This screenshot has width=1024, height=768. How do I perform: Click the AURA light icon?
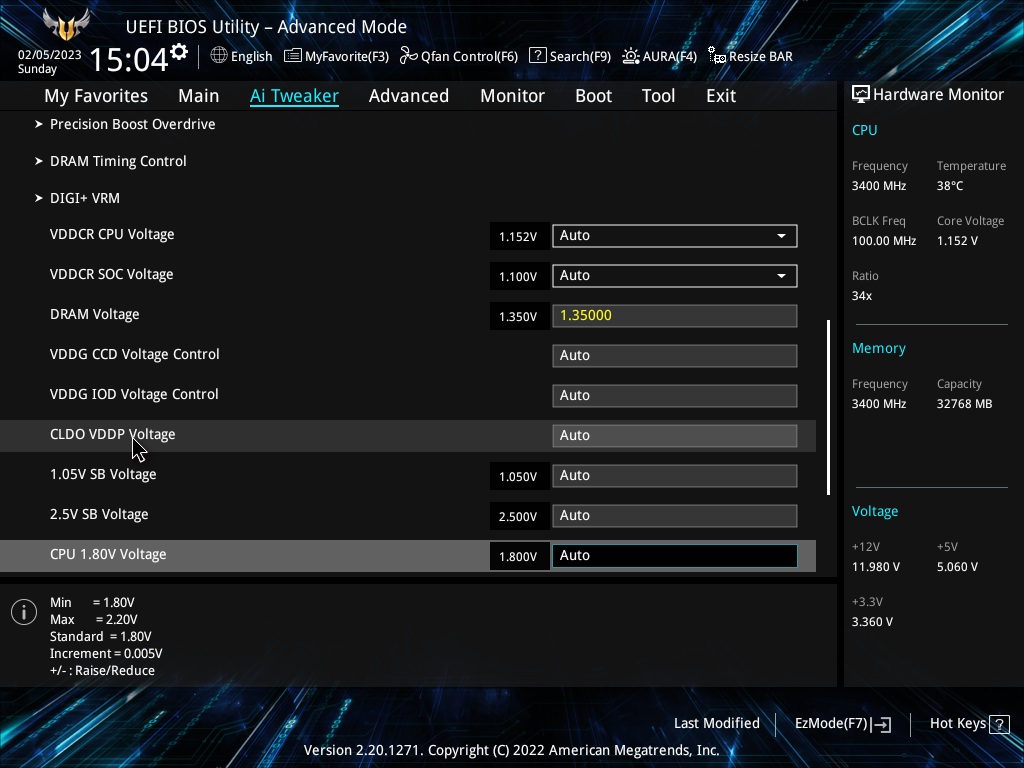click(630, 56)
